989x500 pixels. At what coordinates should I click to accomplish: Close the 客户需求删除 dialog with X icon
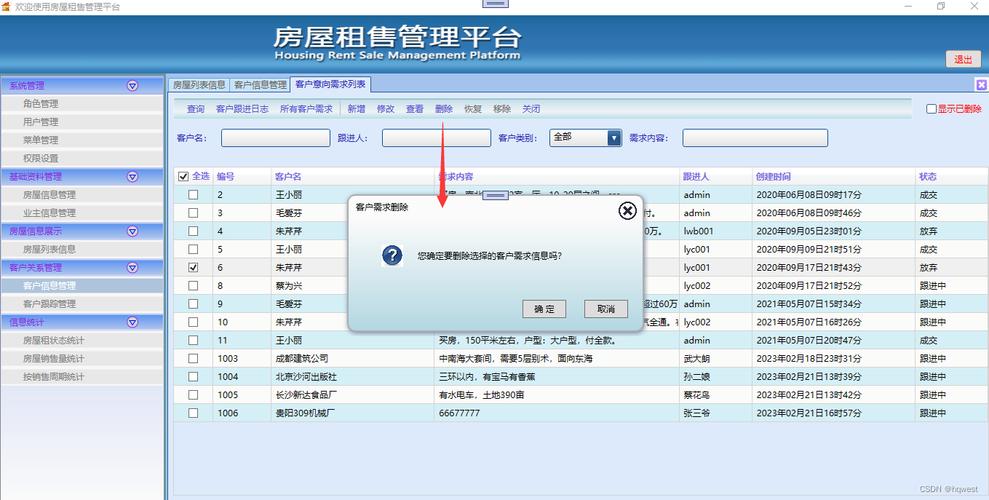click(627, 211)
